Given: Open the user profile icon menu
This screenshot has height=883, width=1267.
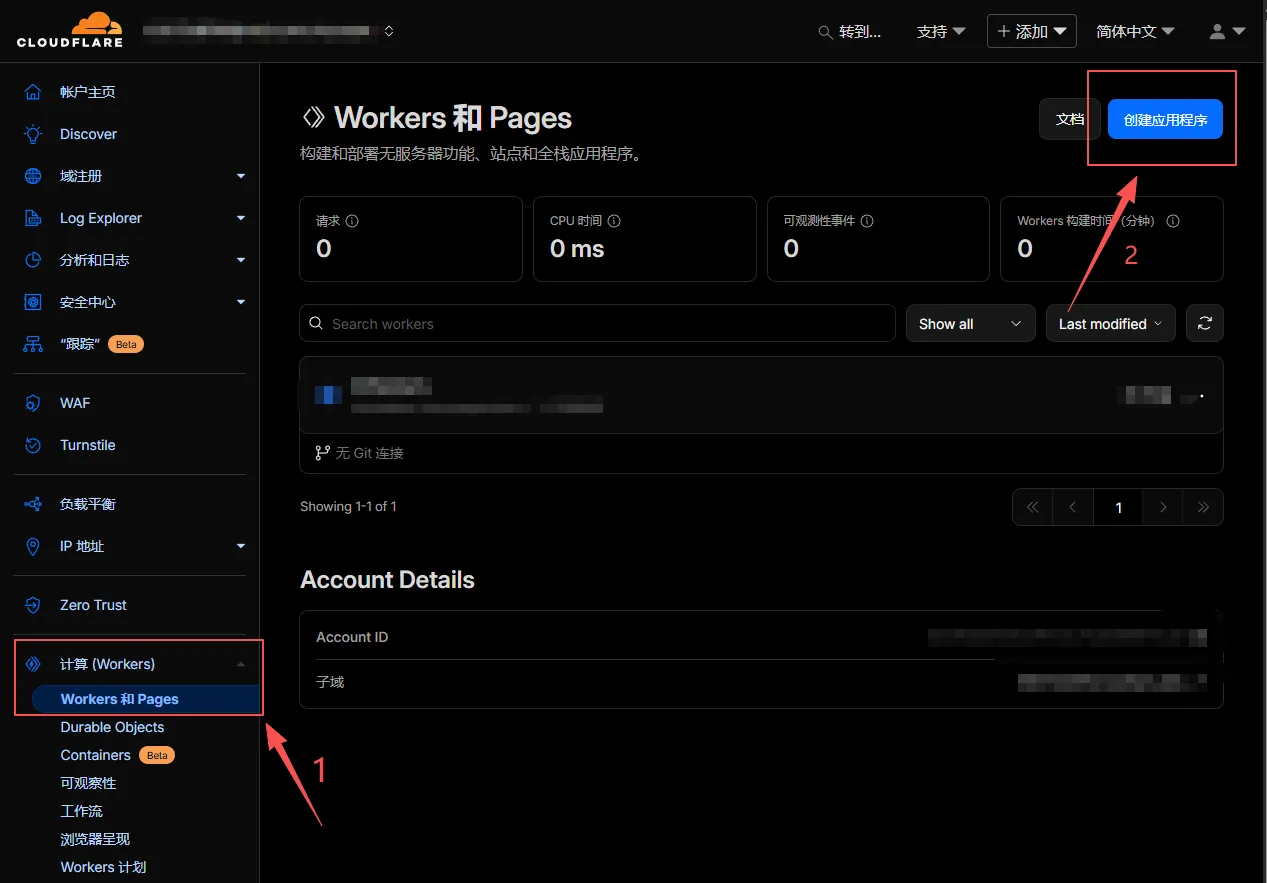Looking at the screenshot, I should click(1226, 32).
